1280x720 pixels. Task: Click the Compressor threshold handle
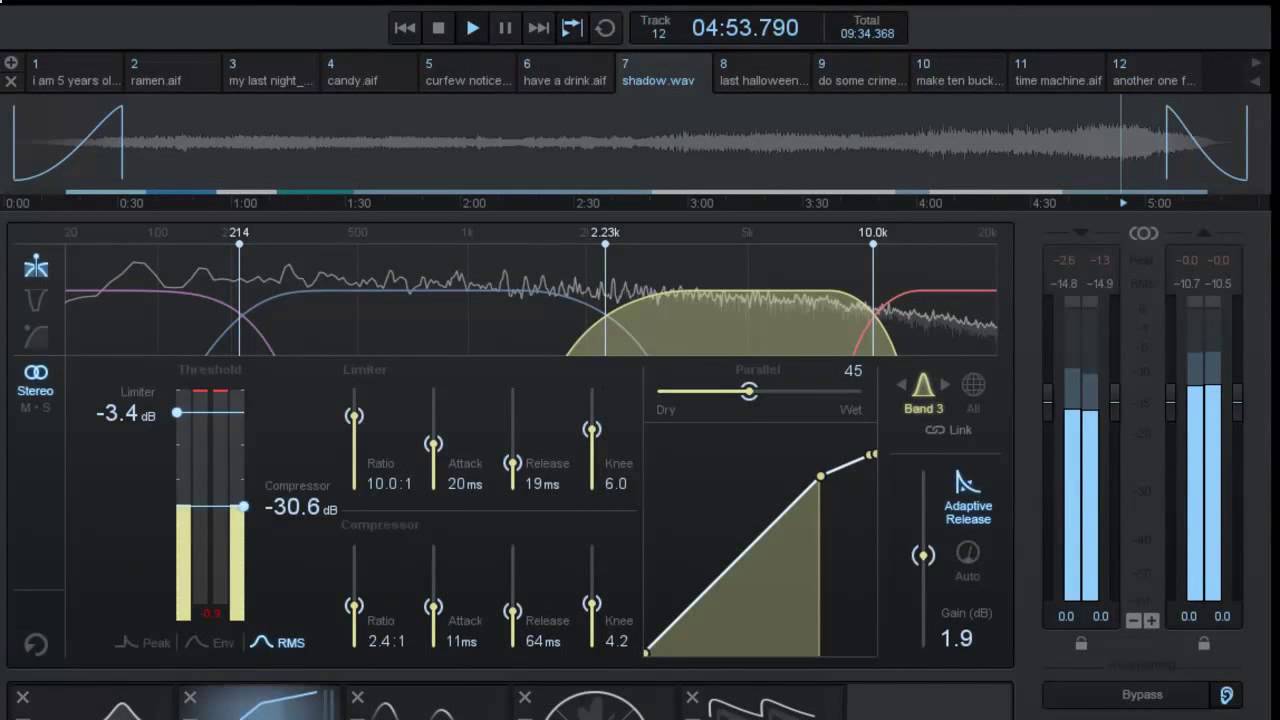point(243,507)
